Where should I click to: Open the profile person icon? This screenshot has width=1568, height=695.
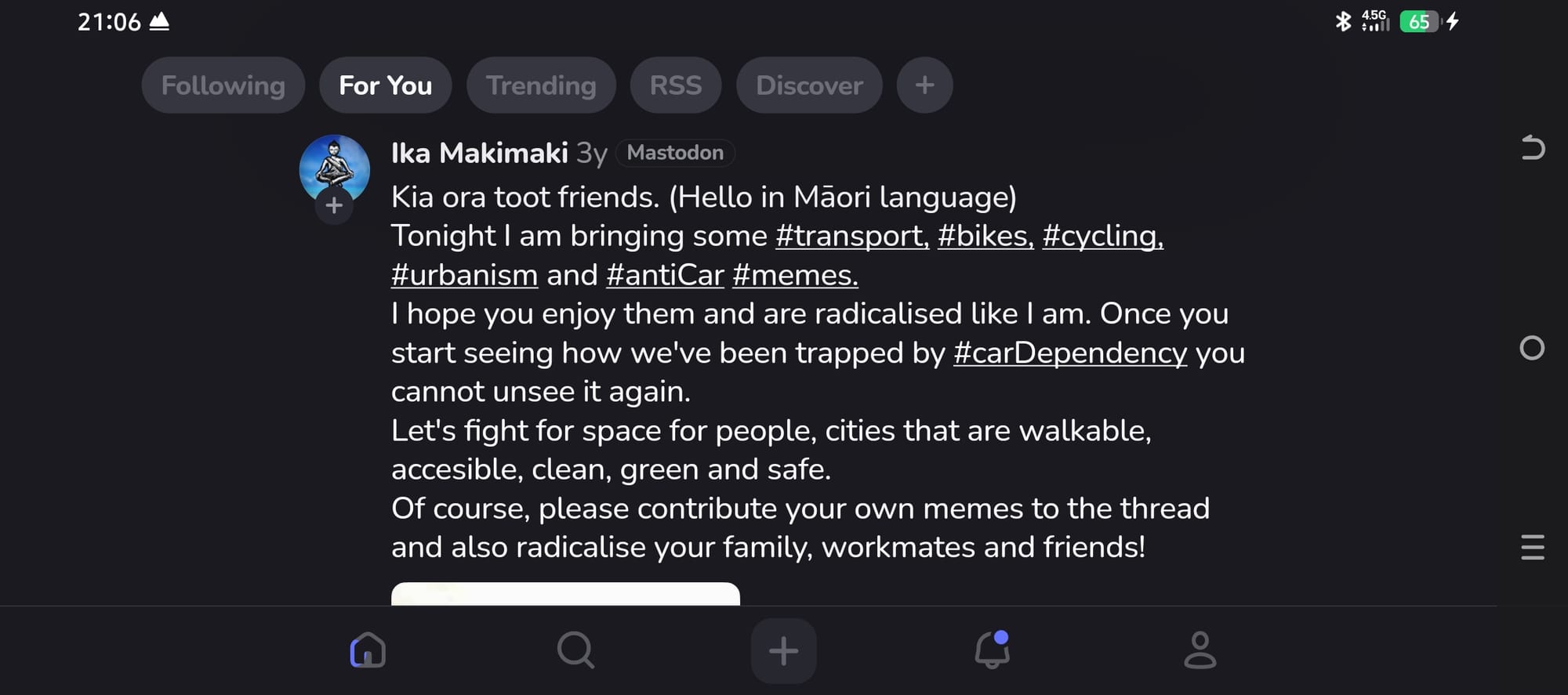pos(1200,650)
